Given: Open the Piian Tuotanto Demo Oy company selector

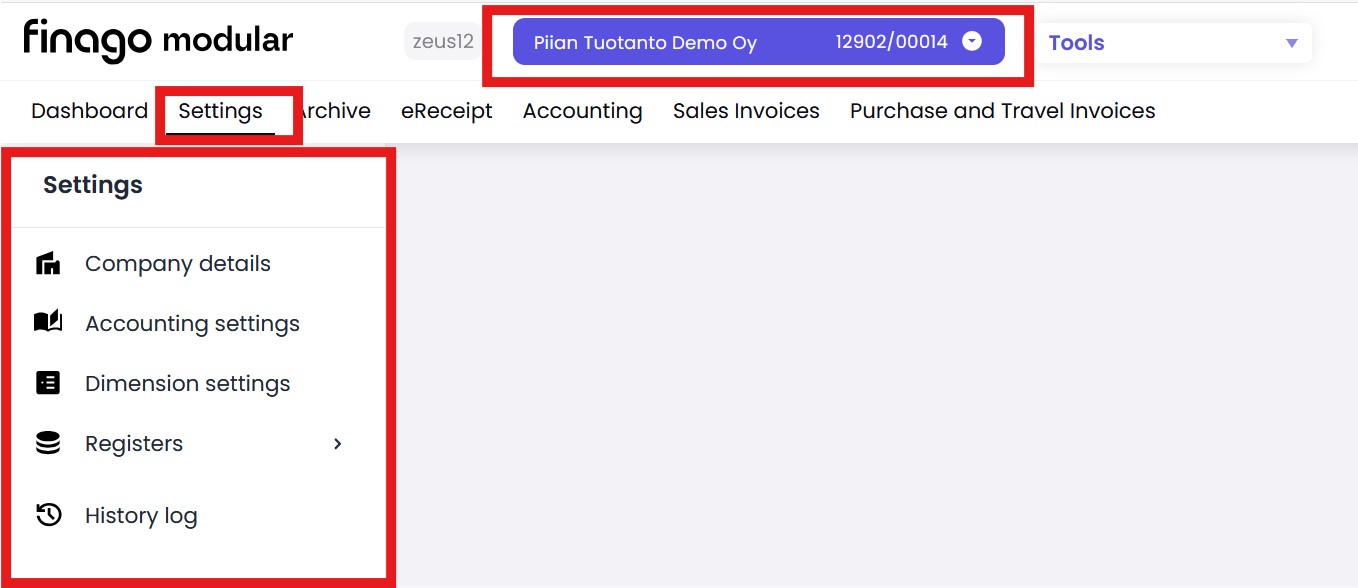Looking at the screenshot, I should point(758,42).
